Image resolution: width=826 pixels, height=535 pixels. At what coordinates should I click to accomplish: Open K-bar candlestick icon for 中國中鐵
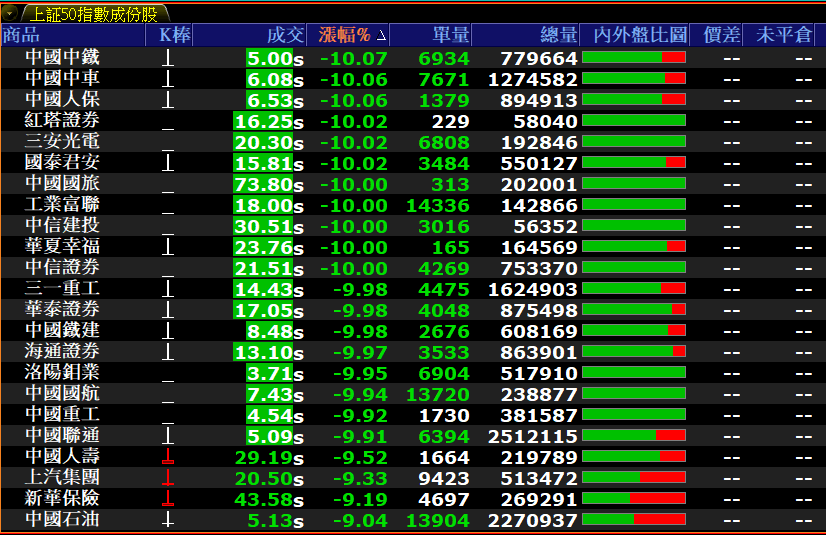[x=168, y=58]
